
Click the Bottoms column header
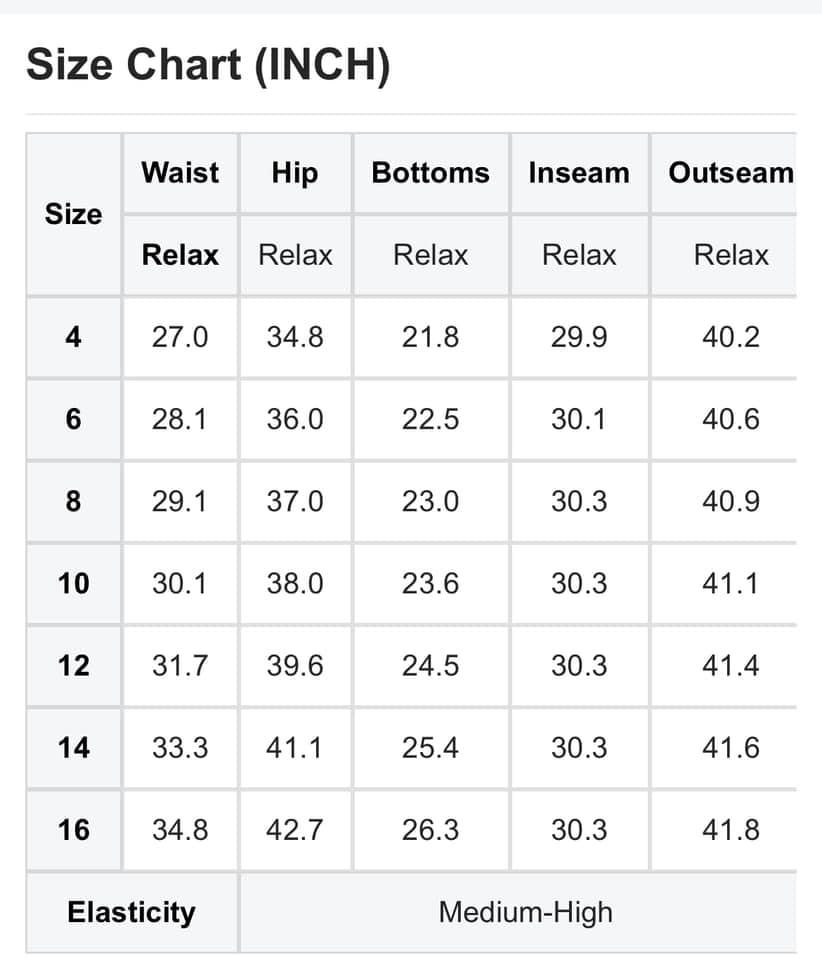pos(431,172)
